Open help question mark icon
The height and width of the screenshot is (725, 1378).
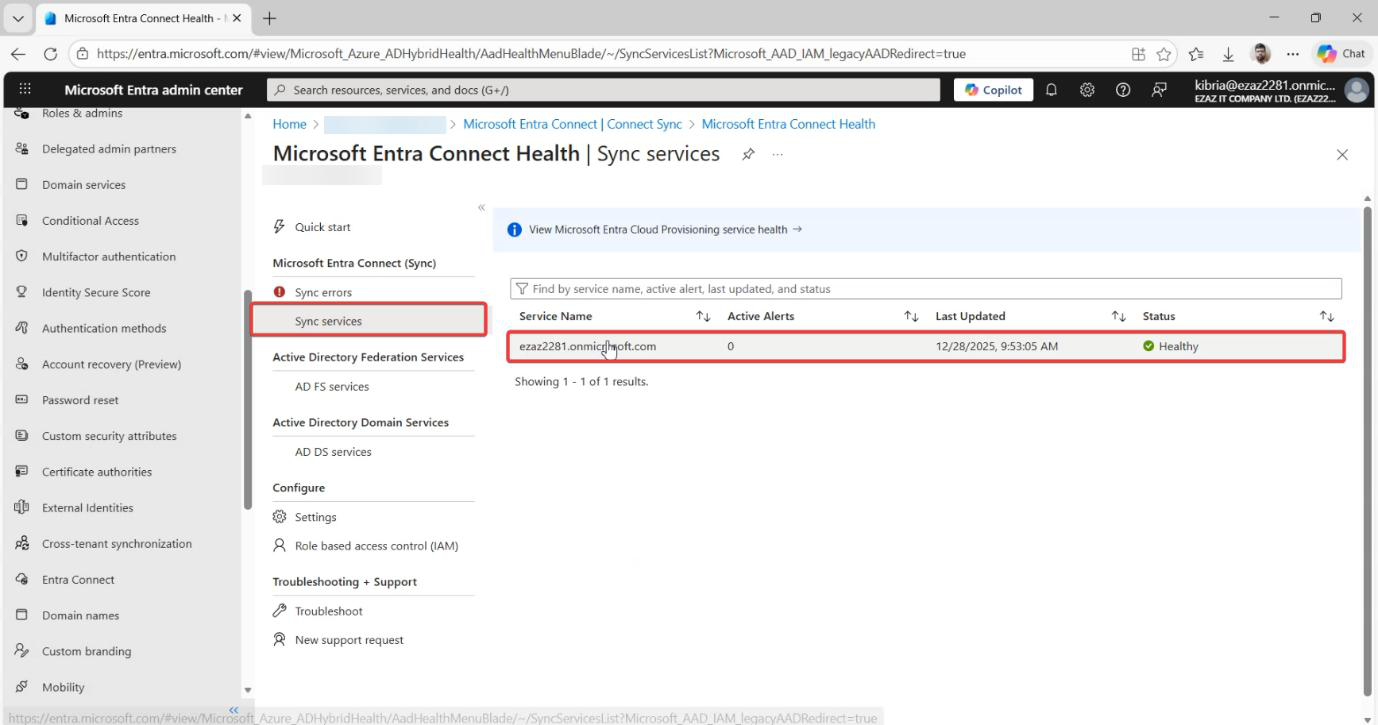click(x=1123, y=90)
